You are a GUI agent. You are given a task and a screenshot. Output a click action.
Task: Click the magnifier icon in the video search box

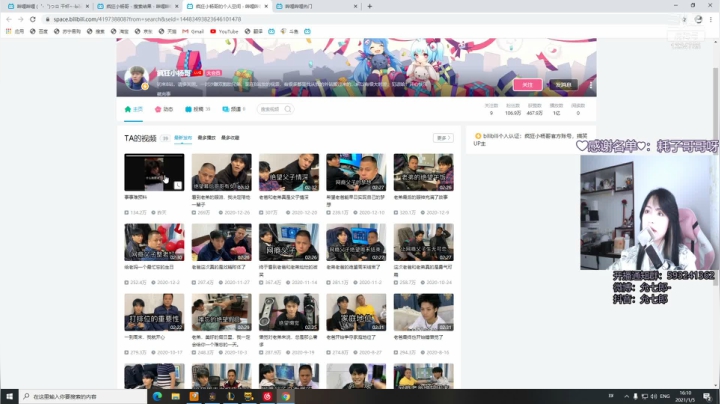click(288, 109)
